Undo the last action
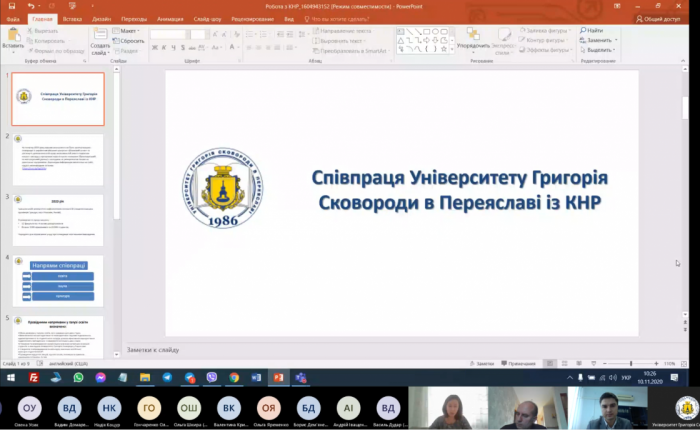Viewport: 700px width, 430px height. 31,6
